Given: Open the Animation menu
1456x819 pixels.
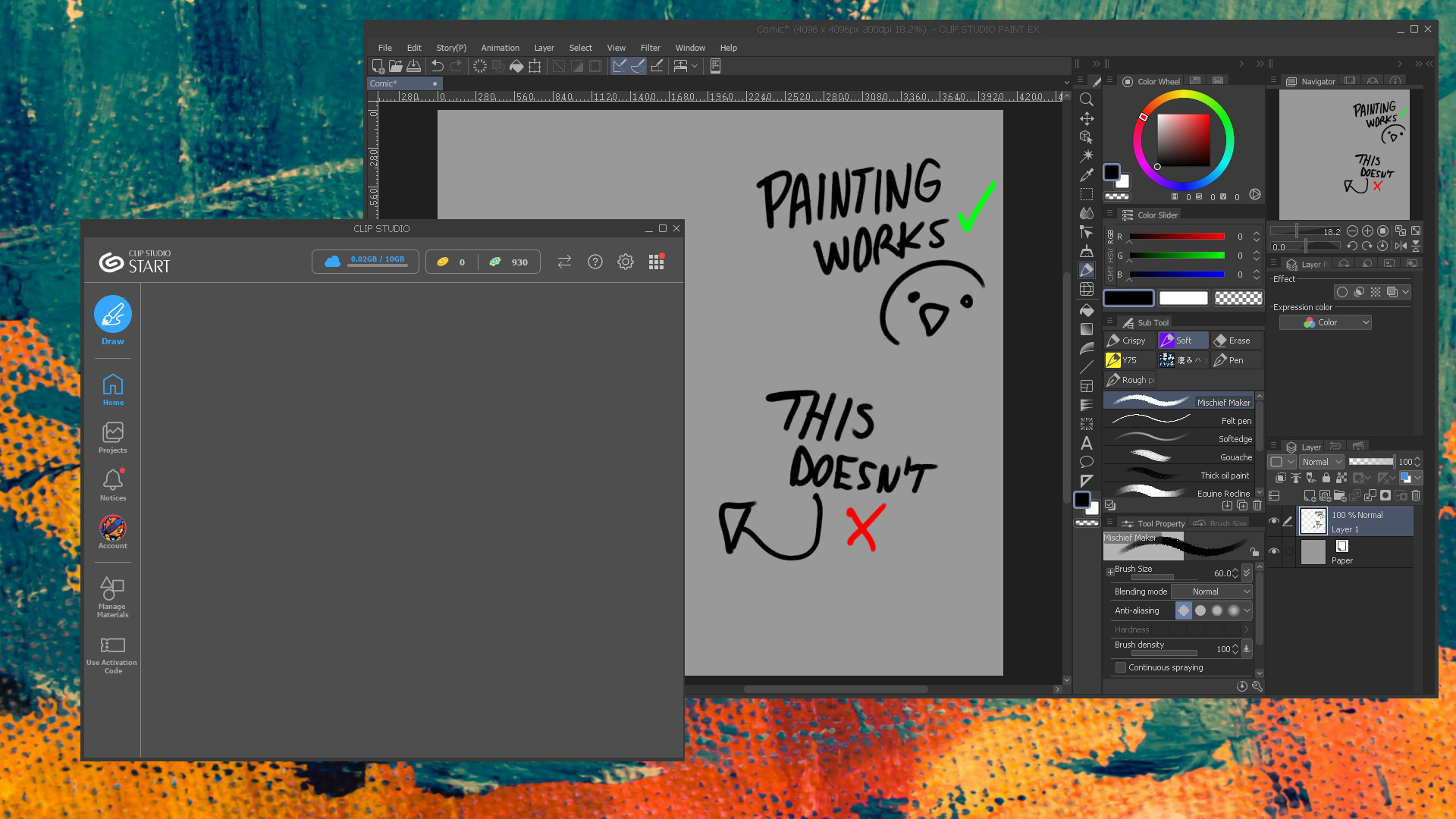Looking at the screenshot, I should tap(500, 48).
